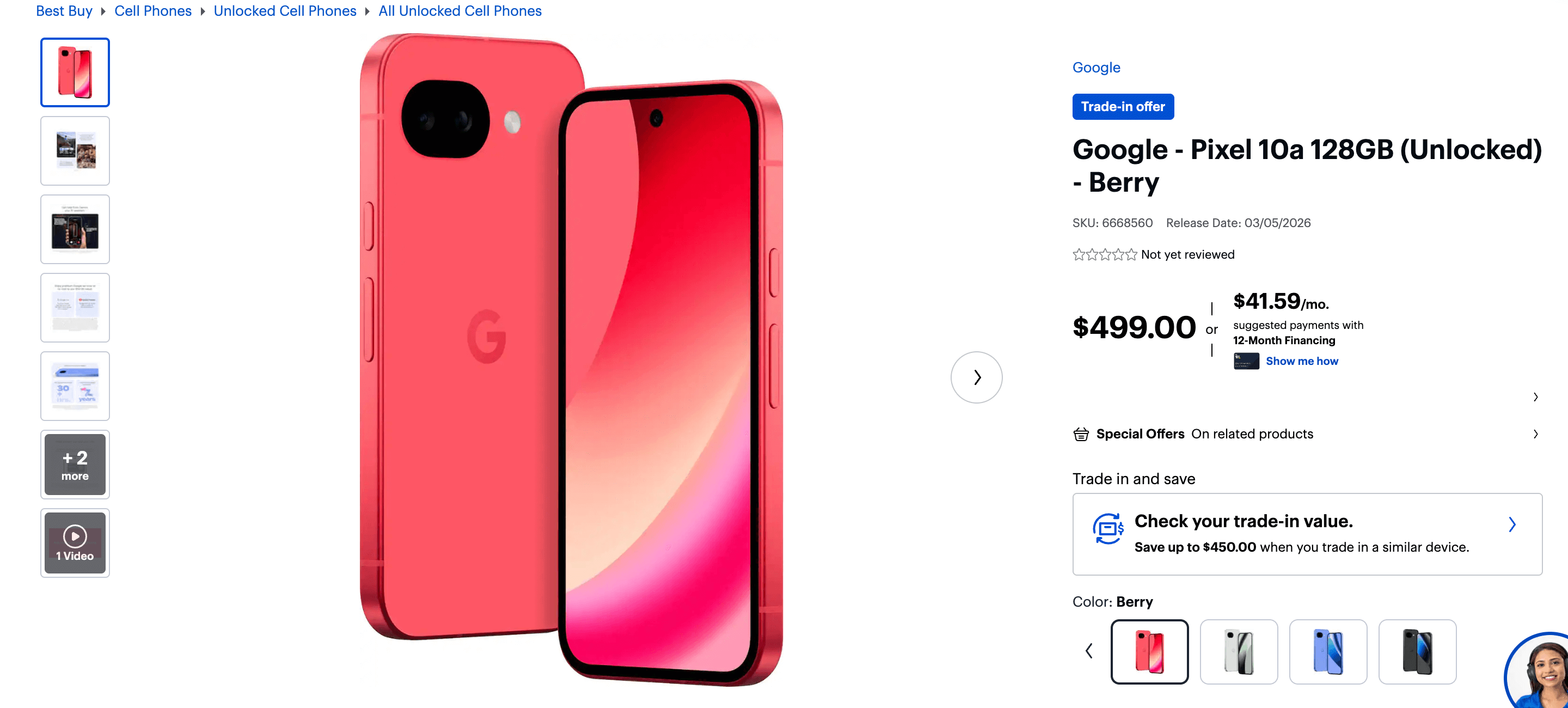Open the Show me how link
Screen dimensions: 1568x708
(x=1302, y=361)
